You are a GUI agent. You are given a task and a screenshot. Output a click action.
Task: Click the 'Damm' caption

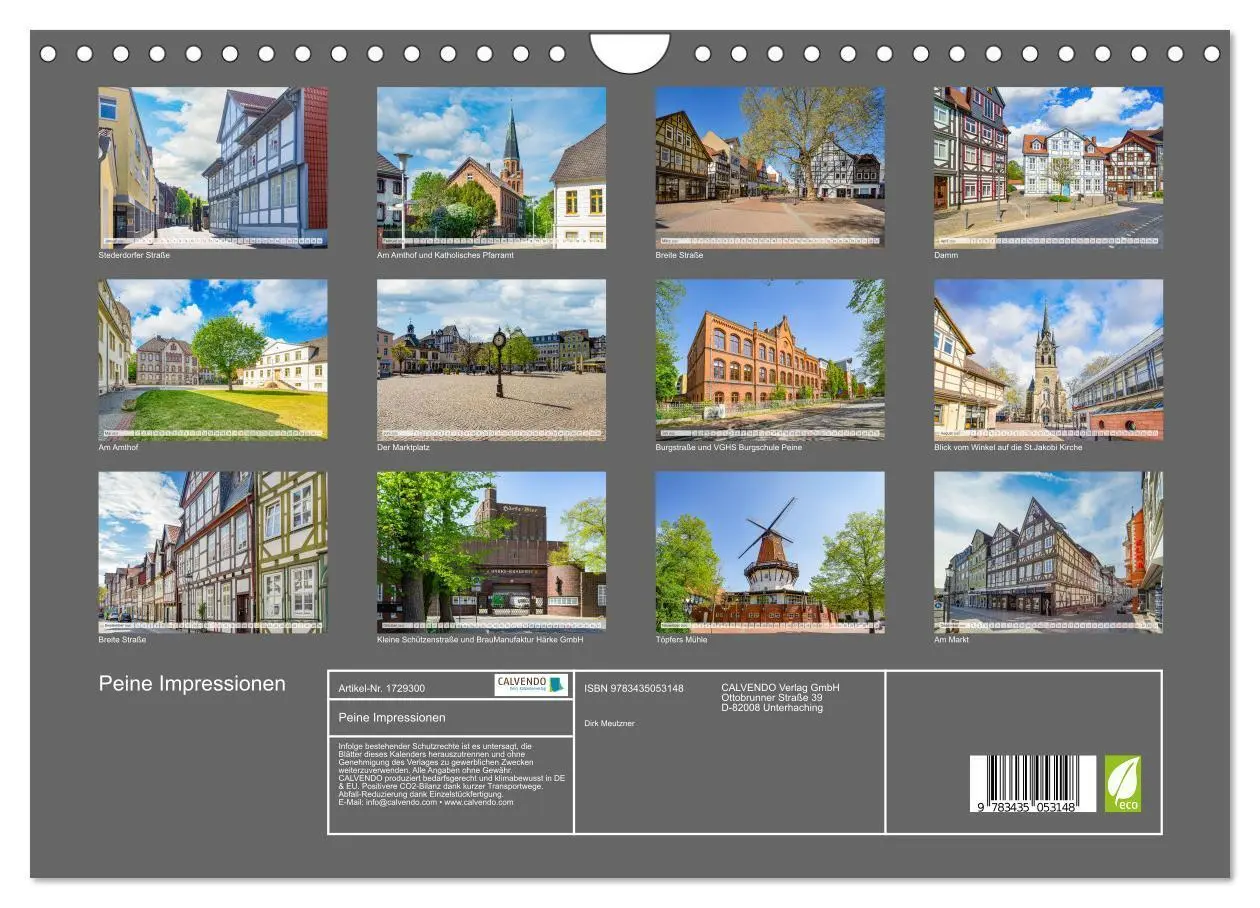[946, 255]
